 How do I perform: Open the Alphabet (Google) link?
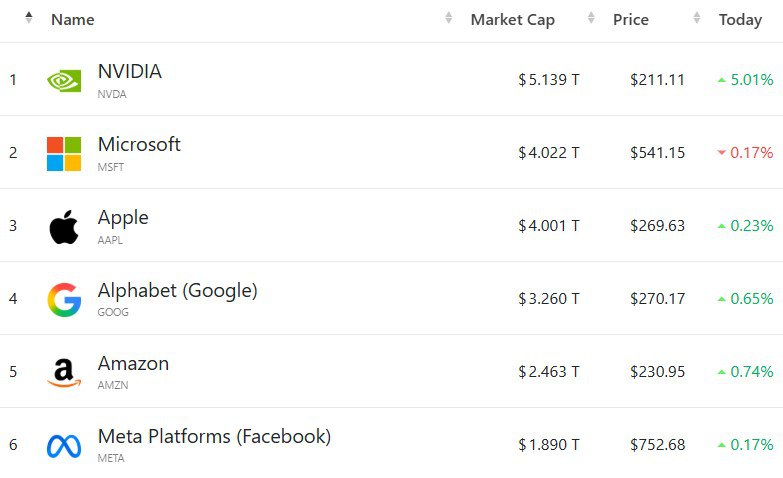pos(177,290)
